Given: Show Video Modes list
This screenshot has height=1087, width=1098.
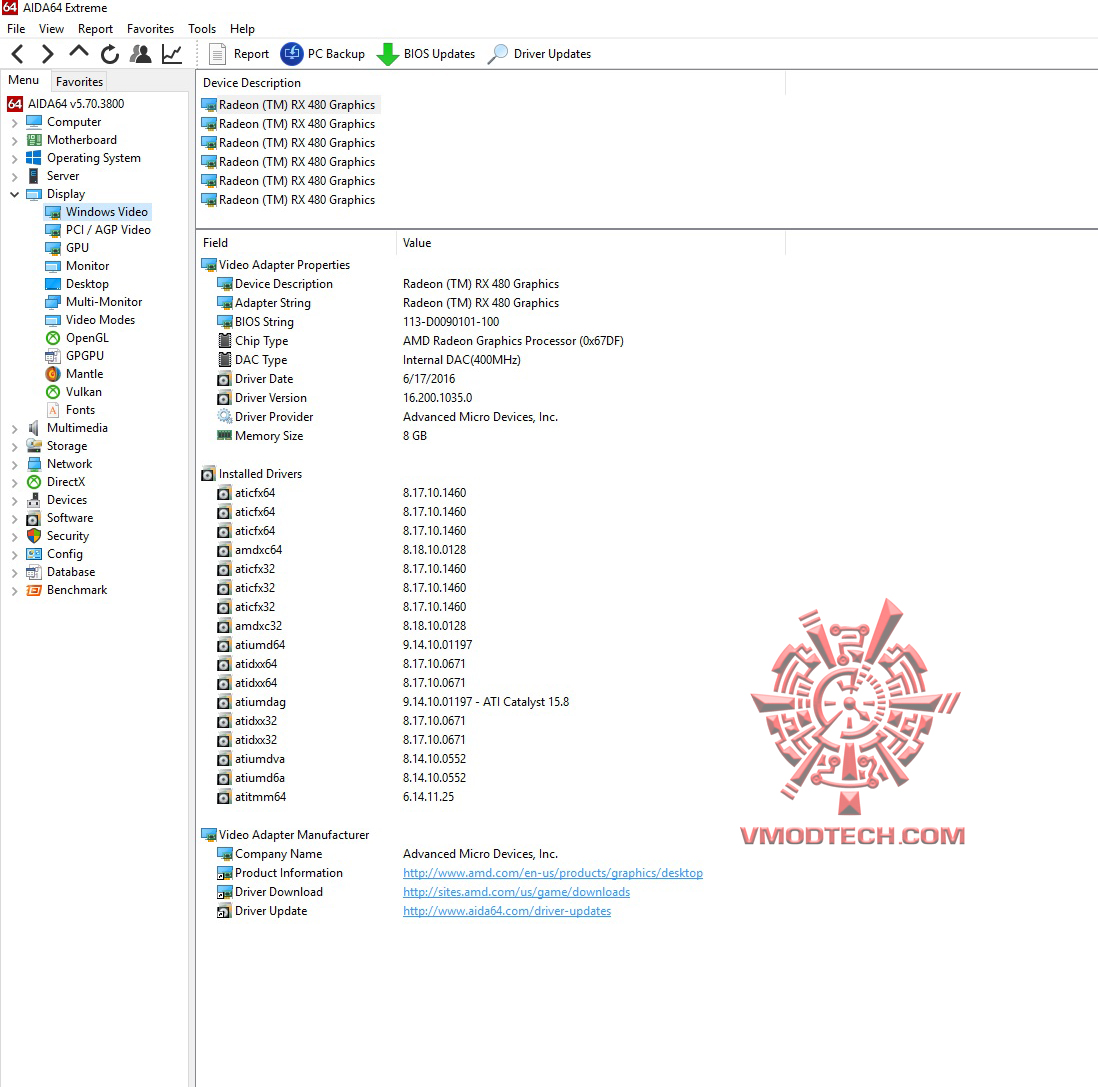Looking at the screenshot, I should pyautogui.click(x=100, y=320).
